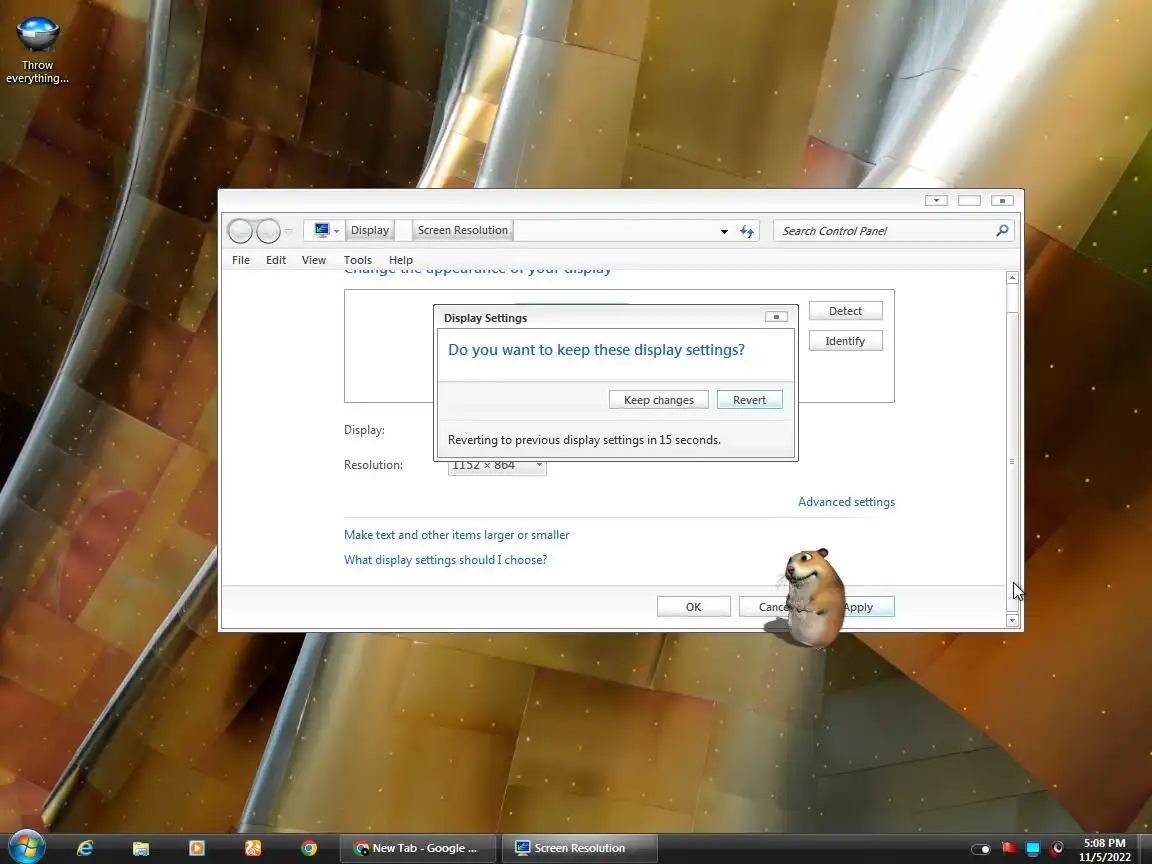The image size is (1152, 864).
Task: Click the Control Panel monitor icon in address bar
Action: [x=321, y=230]
